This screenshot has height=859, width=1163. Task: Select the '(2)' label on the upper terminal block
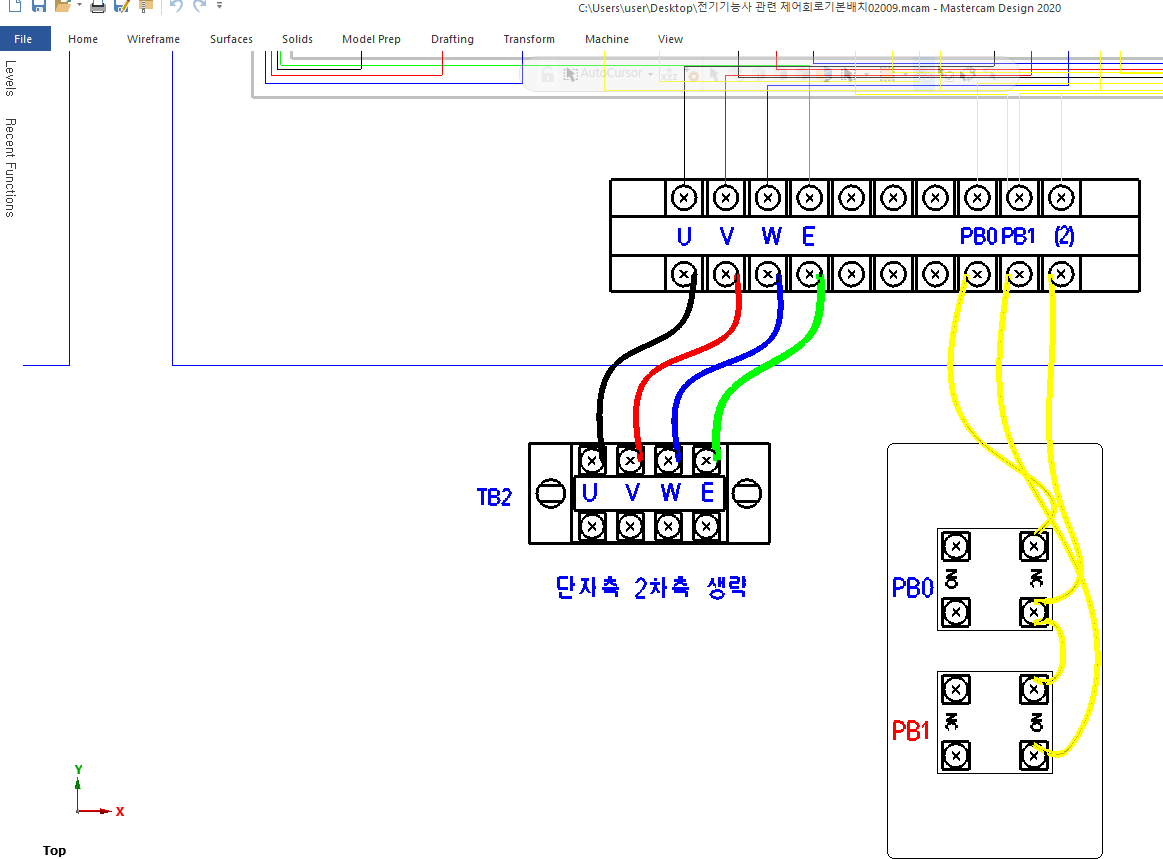click(x=1064, y=236)
